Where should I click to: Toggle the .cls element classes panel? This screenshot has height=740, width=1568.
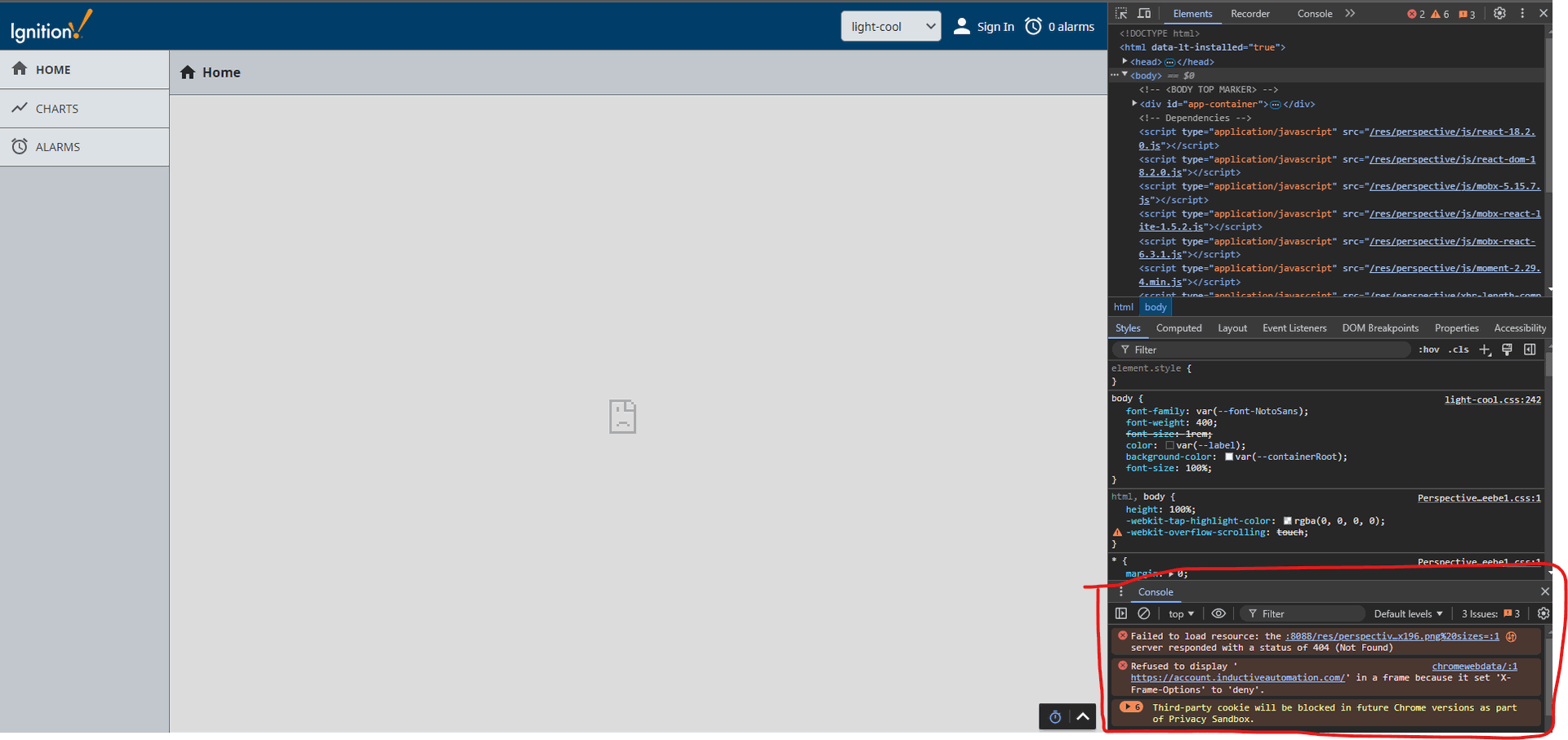[1459, 350]
